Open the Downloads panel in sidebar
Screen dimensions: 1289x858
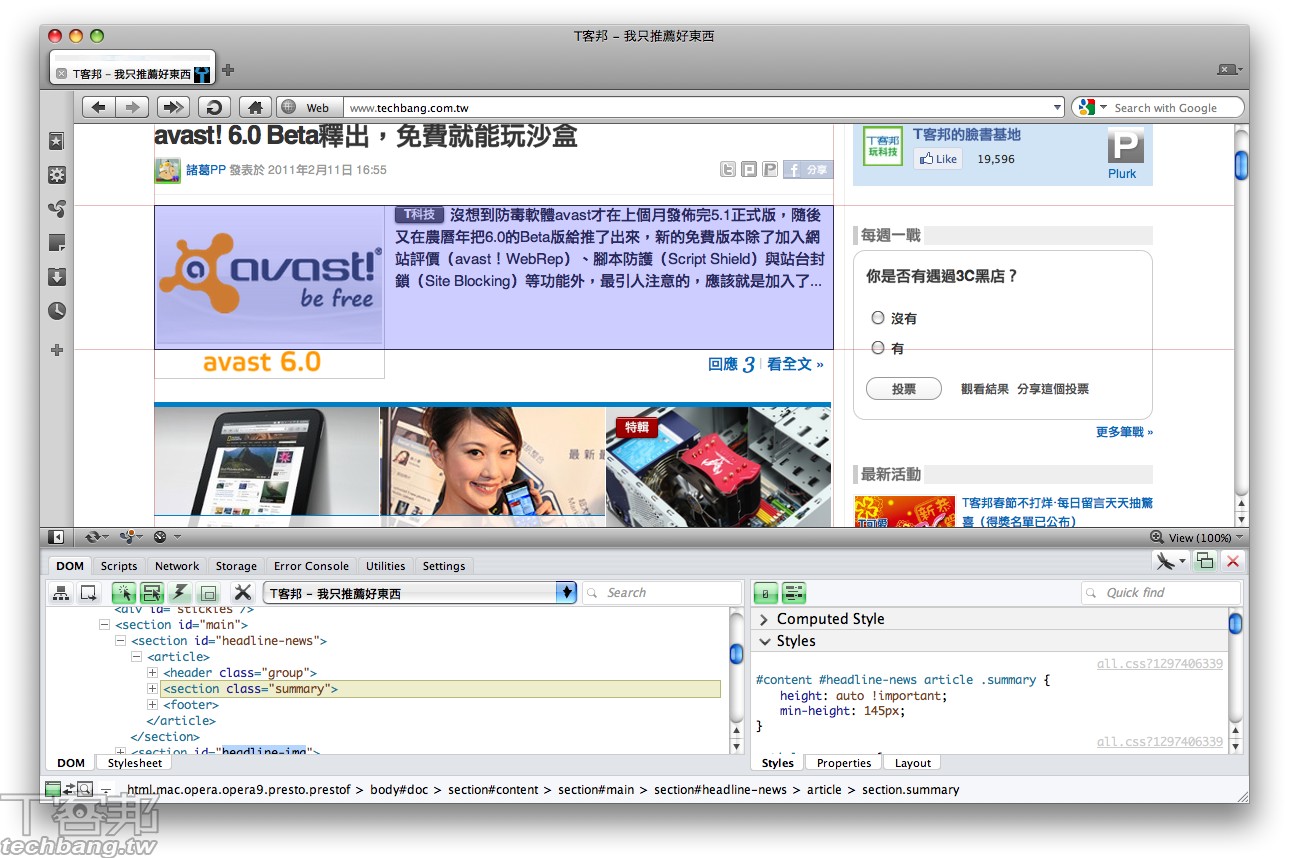(57, 277)
